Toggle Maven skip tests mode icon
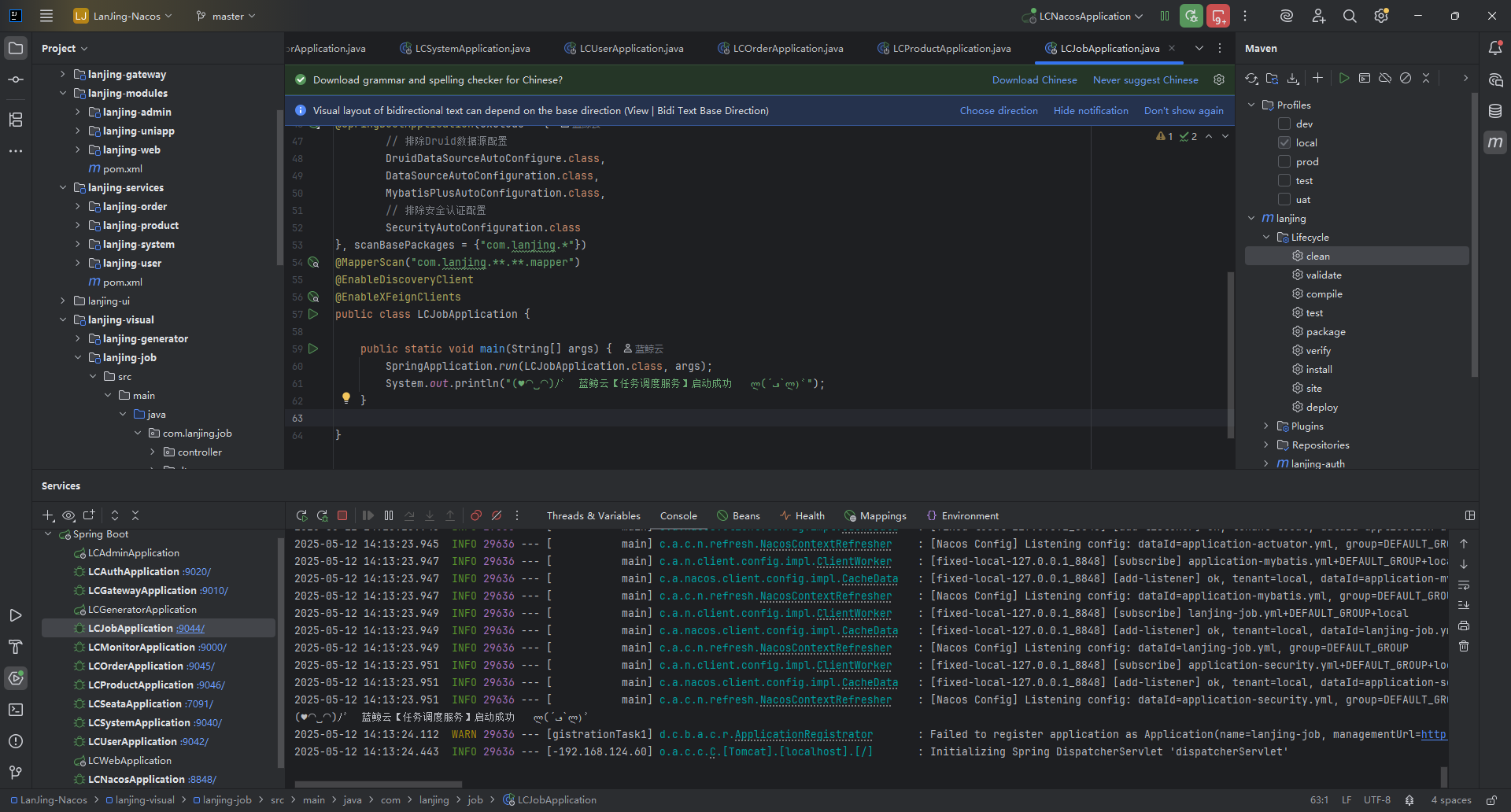1511x812 pixels. pos(1406,78)
